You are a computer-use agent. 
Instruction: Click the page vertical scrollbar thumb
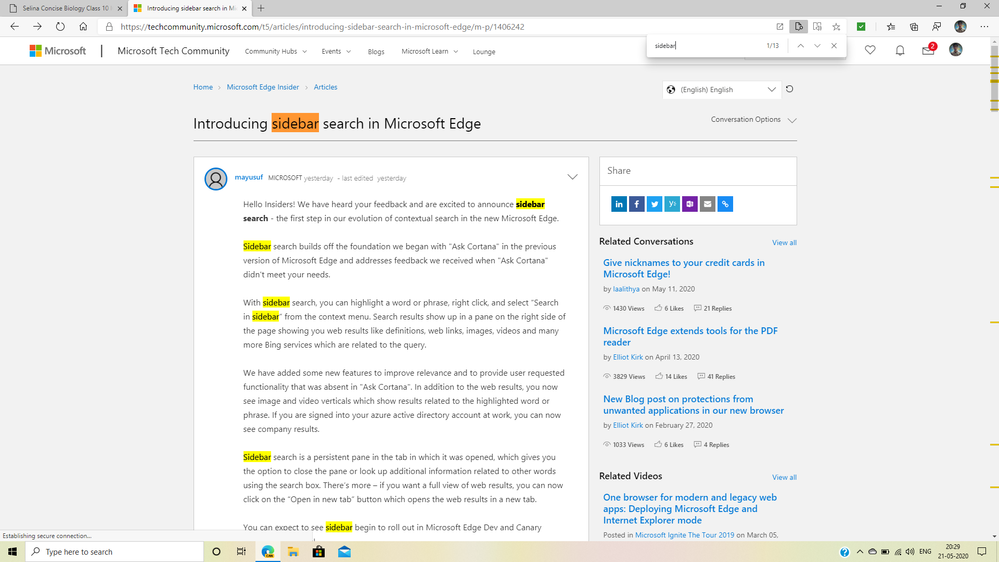[995, 78]
